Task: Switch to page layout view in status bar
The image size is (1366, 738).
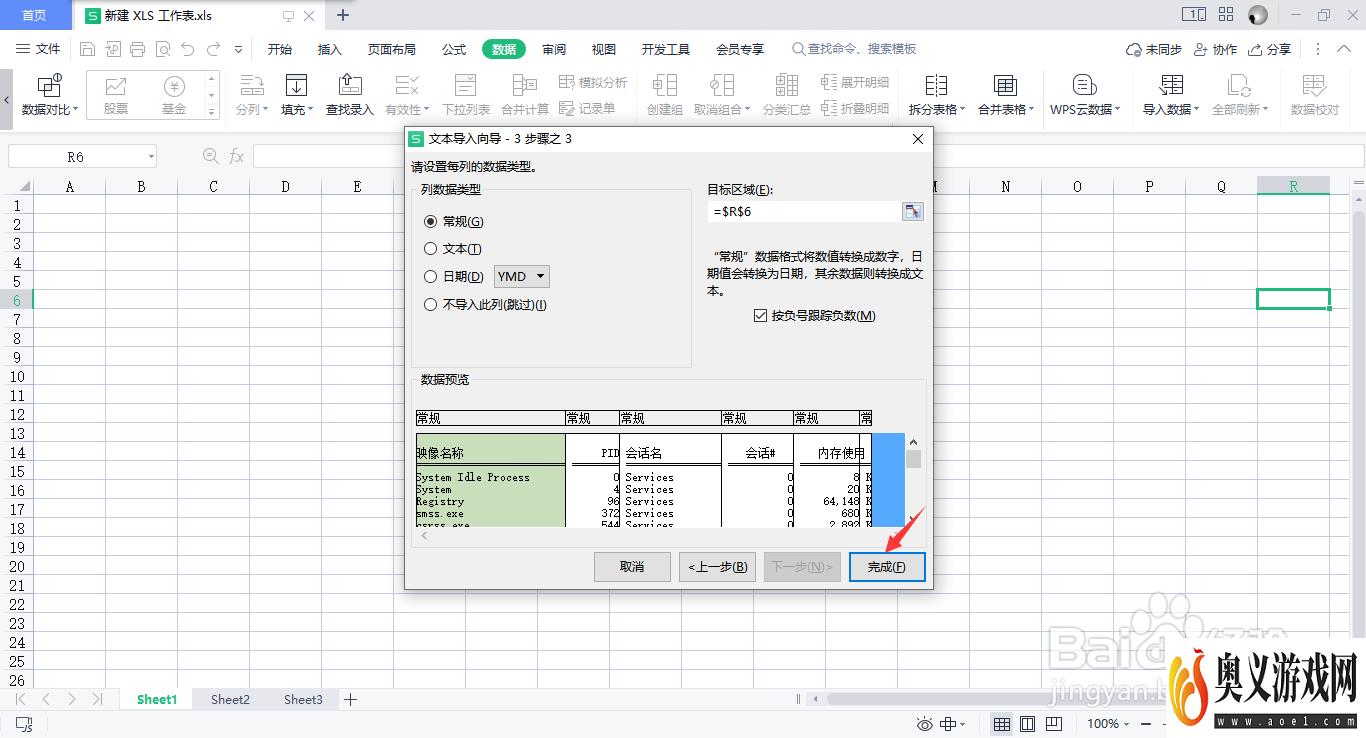Action: click(x=1027, y=724)
